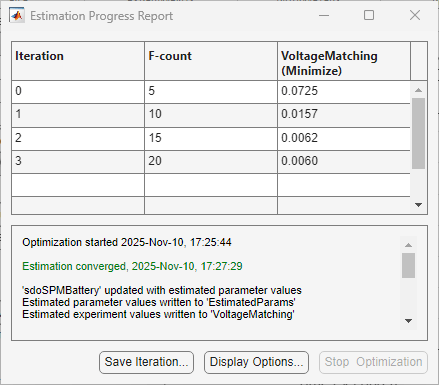Open Display Options dialog
This screenshot has height=385, width=439.
tap(256, 362)
